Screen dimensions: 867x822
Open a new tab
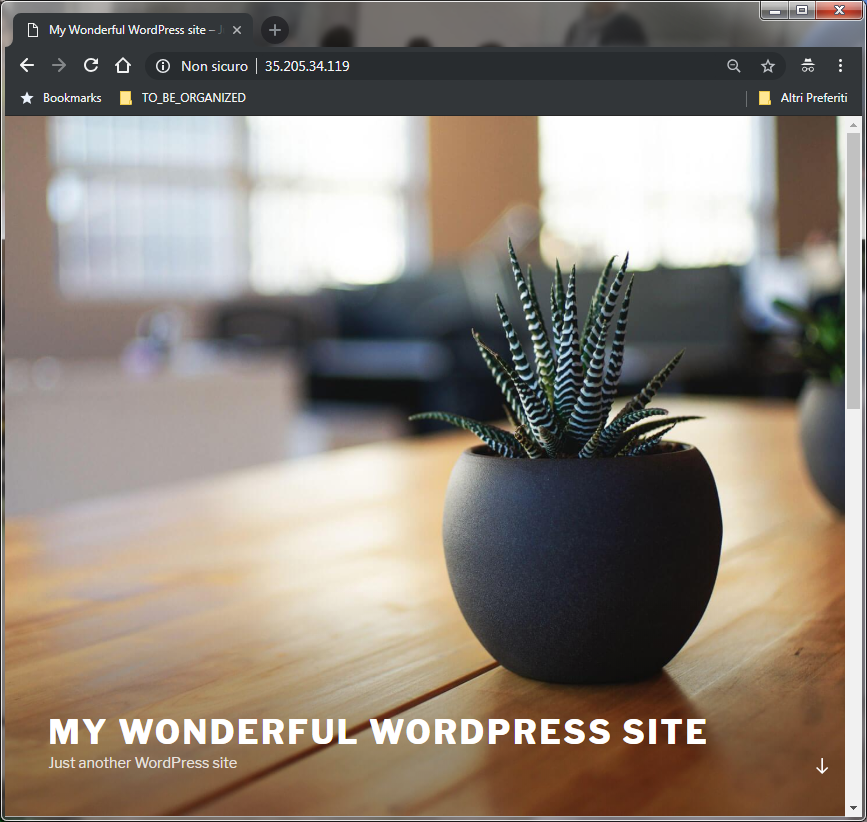[275, 30]
